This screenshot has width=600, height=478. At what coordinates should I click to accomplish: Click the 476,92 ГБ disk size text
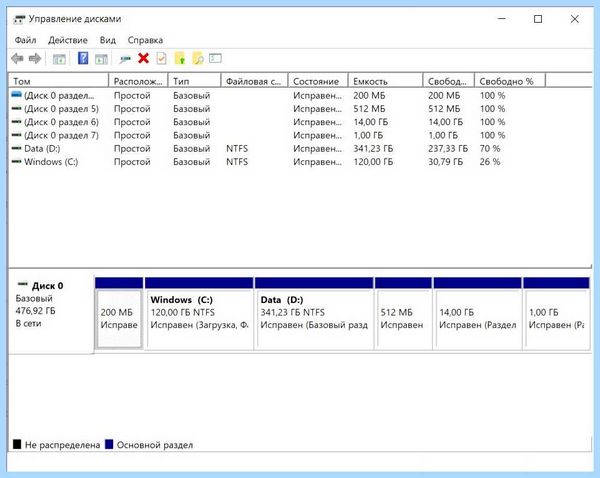(35, 311)
